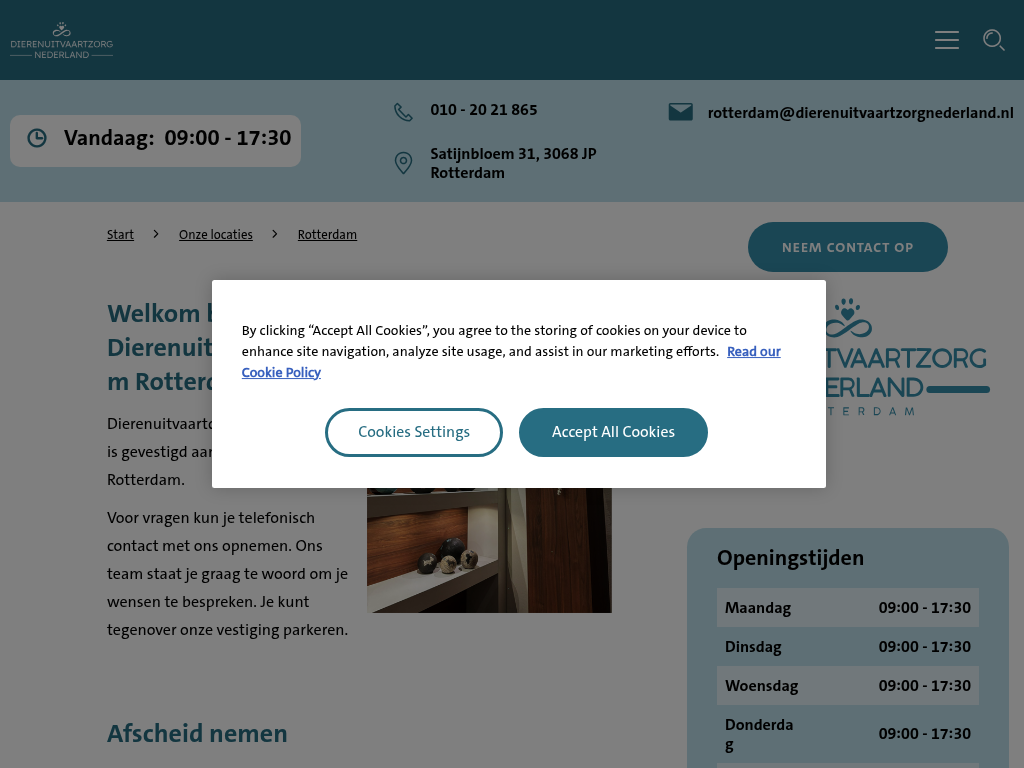Click the clock icon beside Vandaag

tap(37, 138)
